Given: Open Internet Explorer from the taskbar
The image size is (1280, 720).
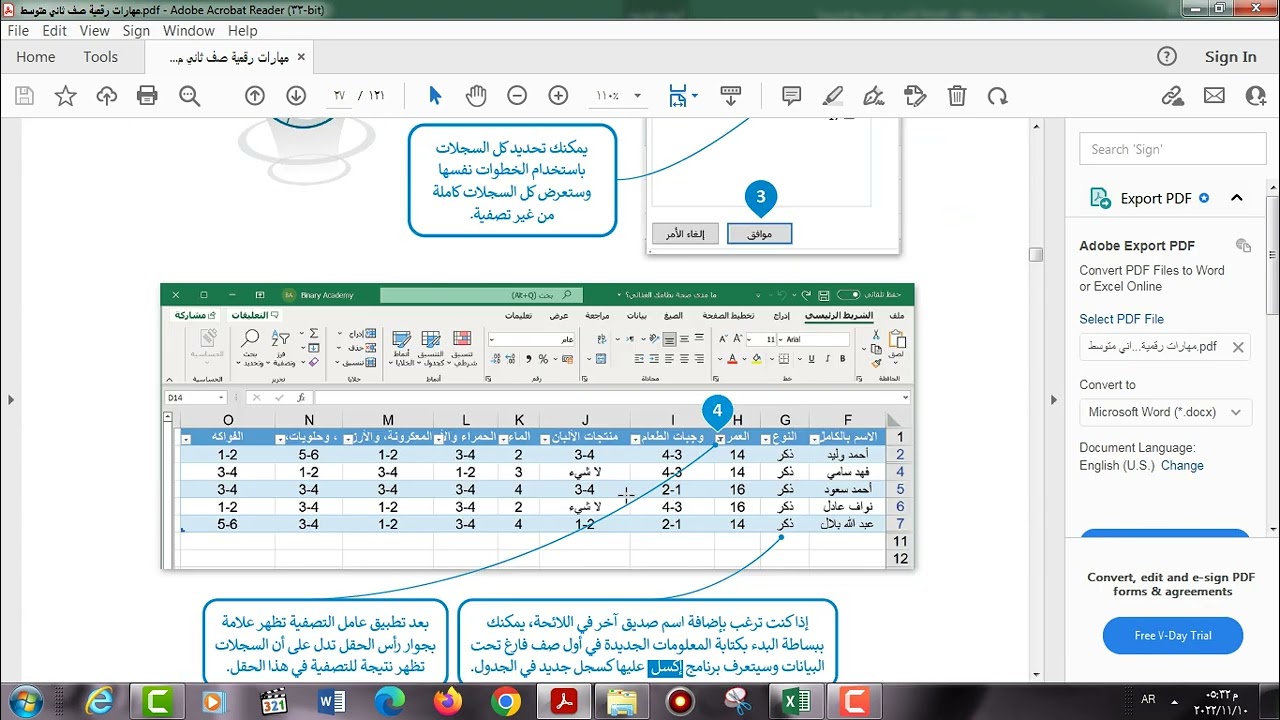Looking at the screenshot, I should click(x=99, y=702).
